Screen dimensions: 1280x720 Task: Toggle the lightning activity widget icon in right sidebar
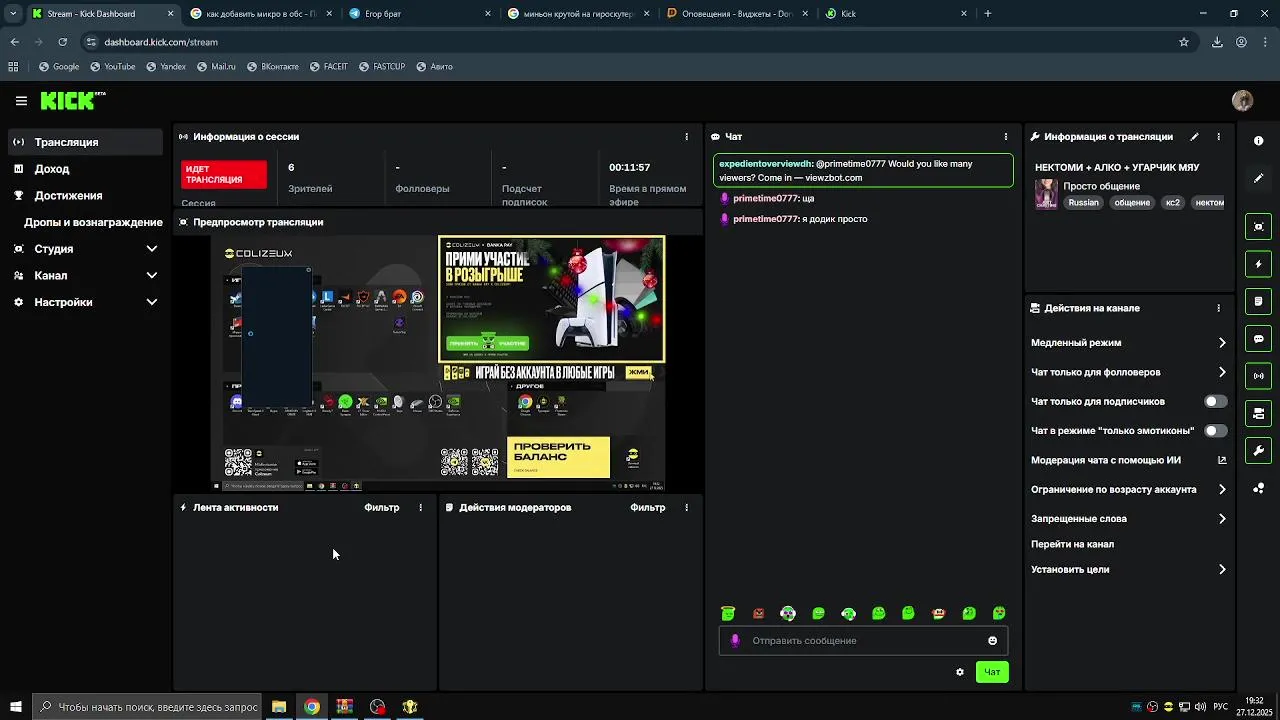(x=1259, y=264)
